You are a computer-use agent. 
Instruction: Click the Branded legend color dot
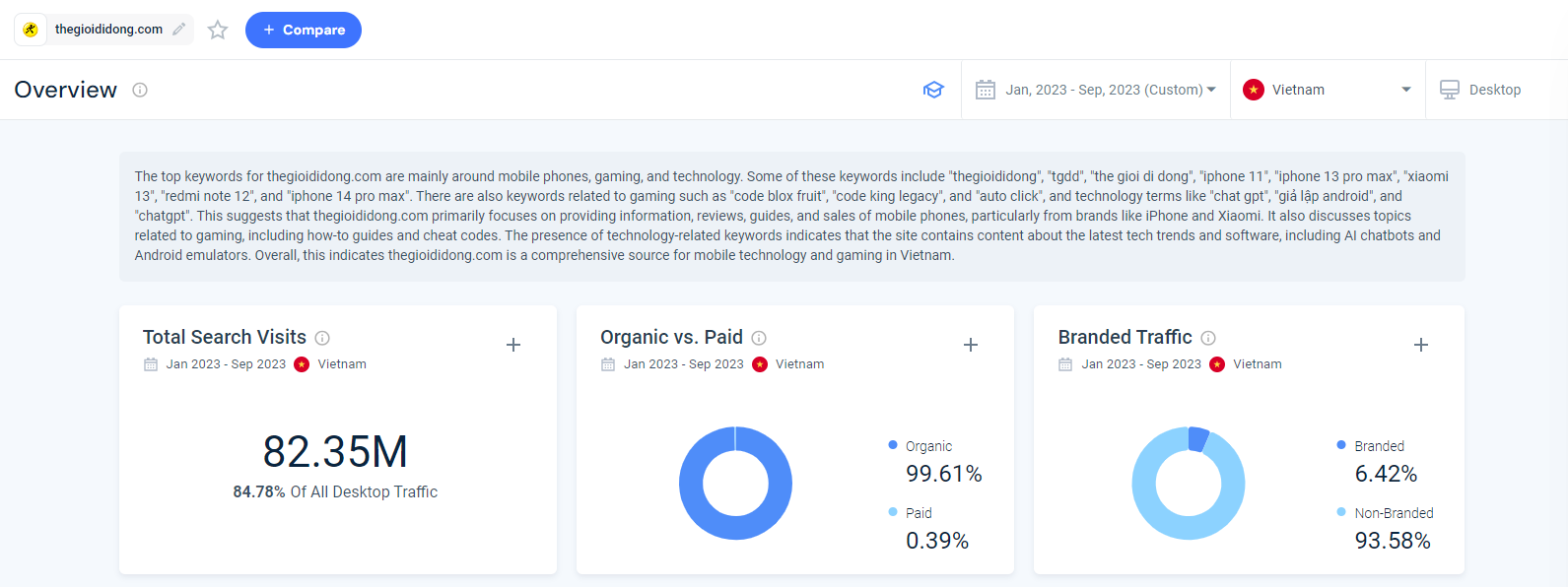(1341, 445)
